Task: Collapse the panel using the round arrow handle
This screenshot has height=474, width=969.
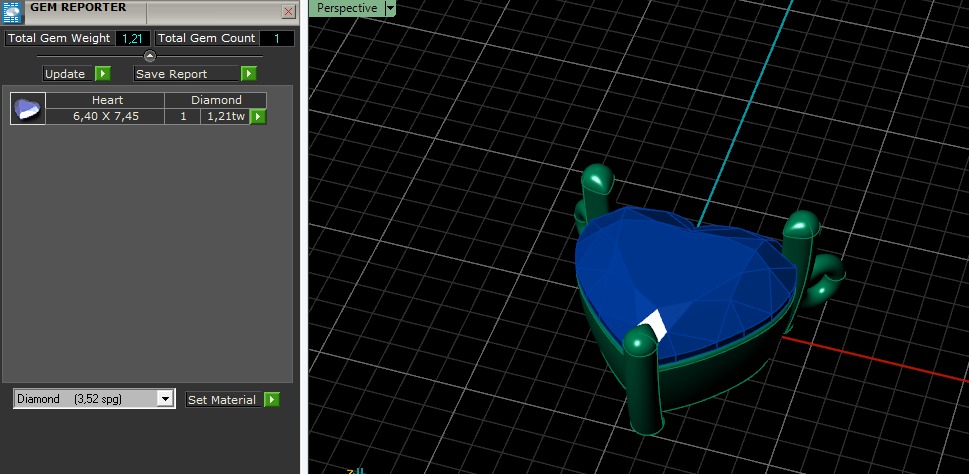Action: click(x=150, y=56)
